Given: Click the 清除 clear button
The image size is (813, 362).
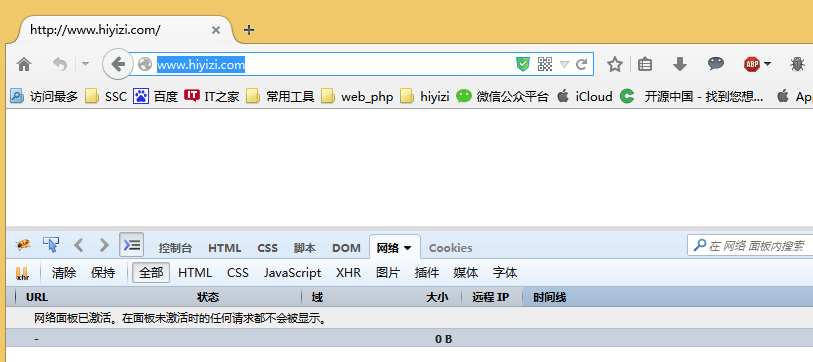Looking at the screenshot, I should pyautogui.click(x=64, y=273).
